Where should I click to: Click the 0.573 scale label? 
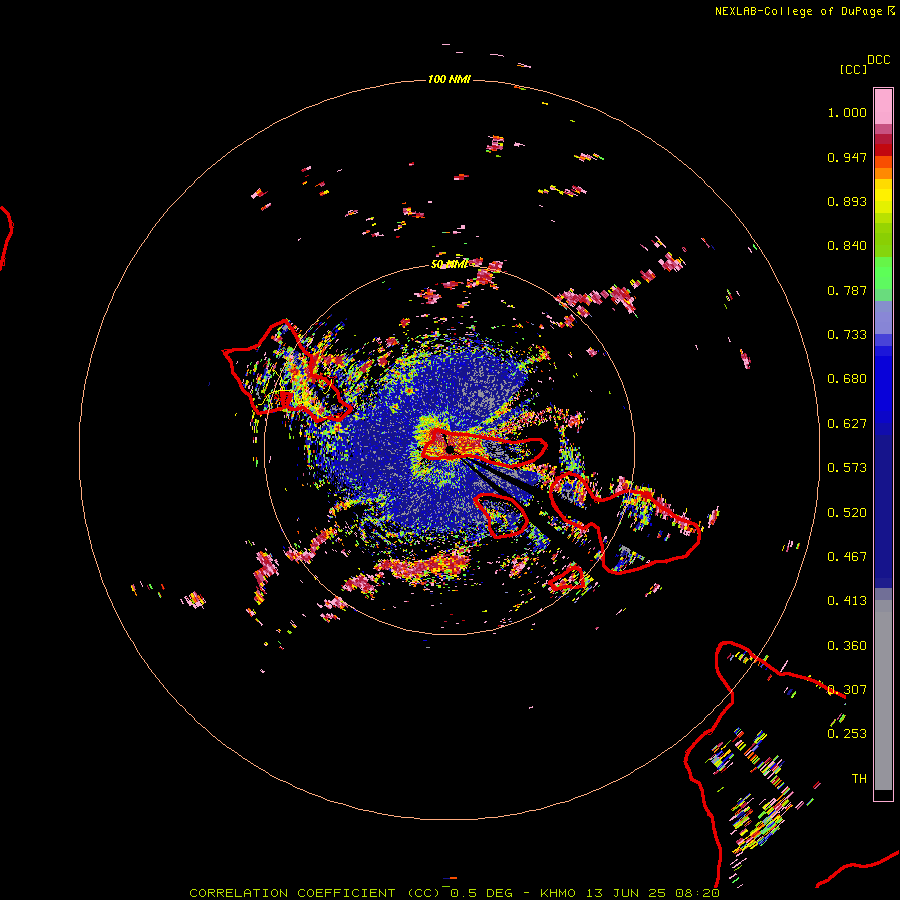[847, 468]
